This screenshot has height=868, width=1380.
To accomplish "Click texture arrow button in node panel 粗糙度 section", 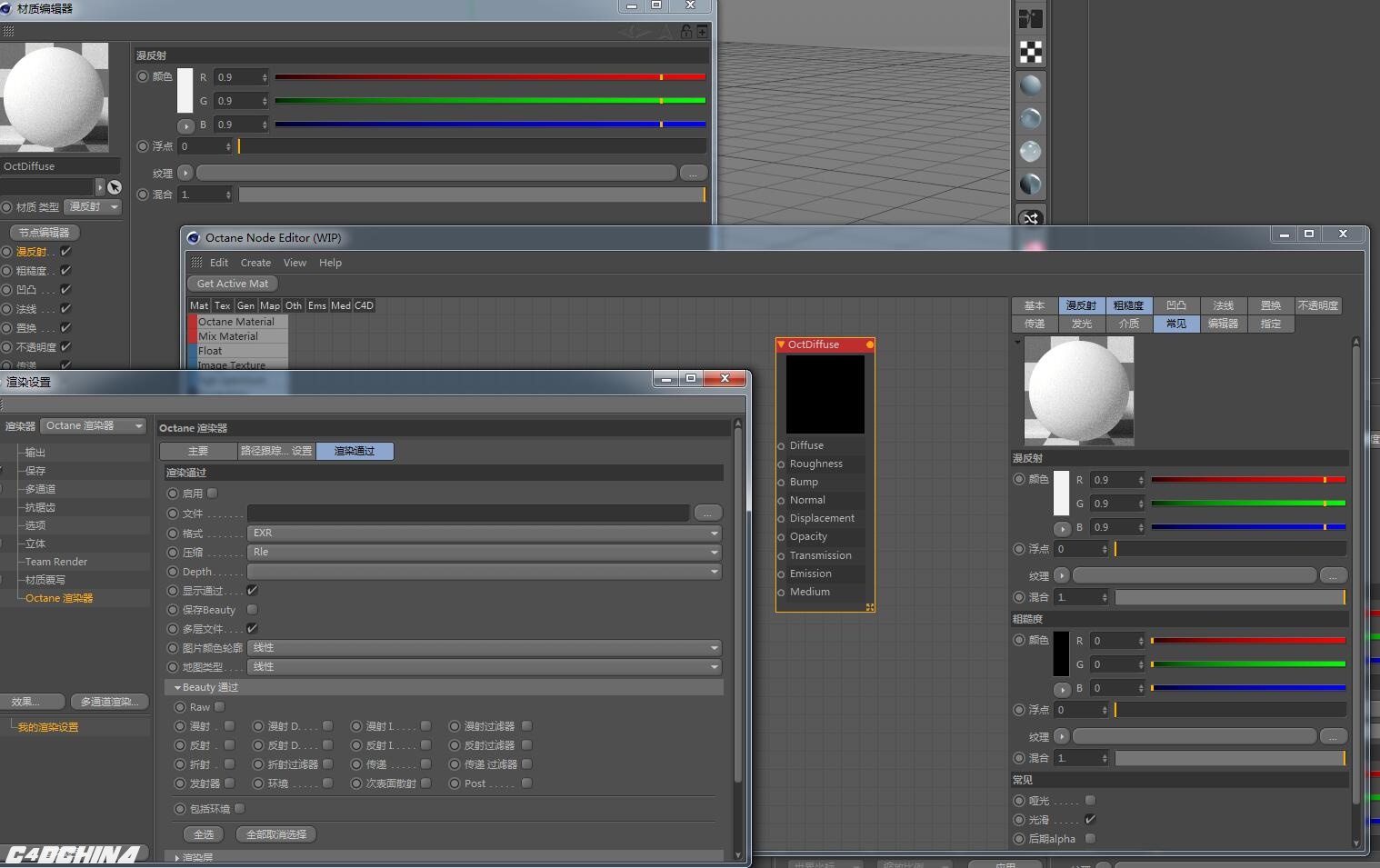I will (1062, 736).
